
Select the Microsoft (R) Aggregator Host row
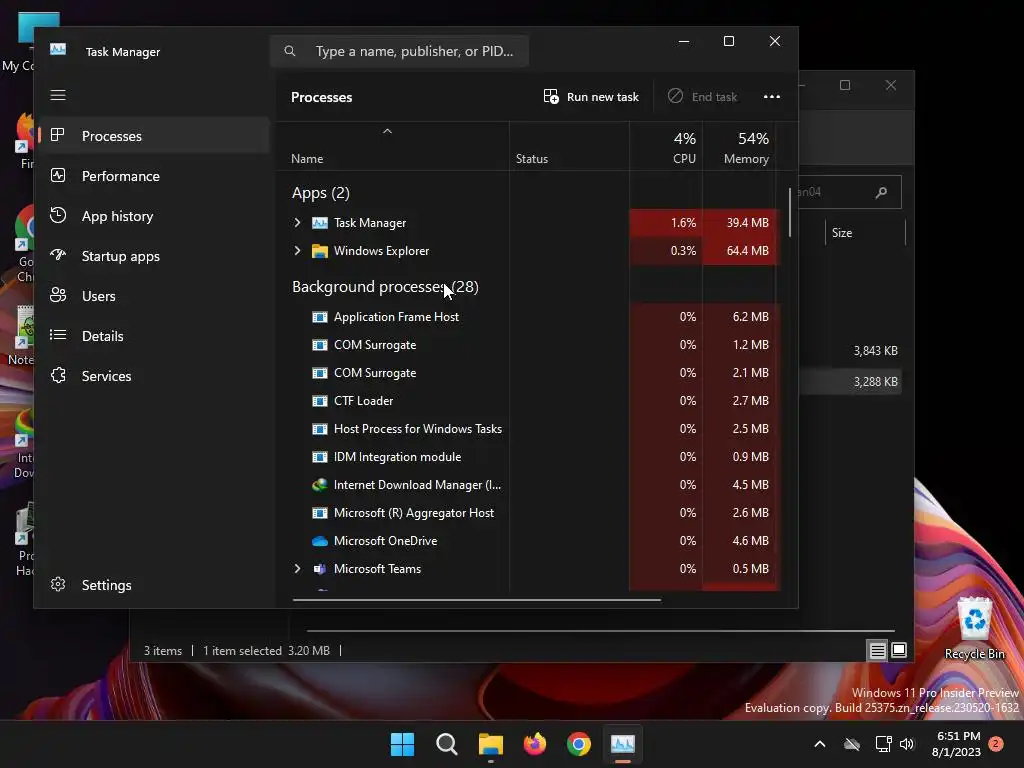pos(534,513)
